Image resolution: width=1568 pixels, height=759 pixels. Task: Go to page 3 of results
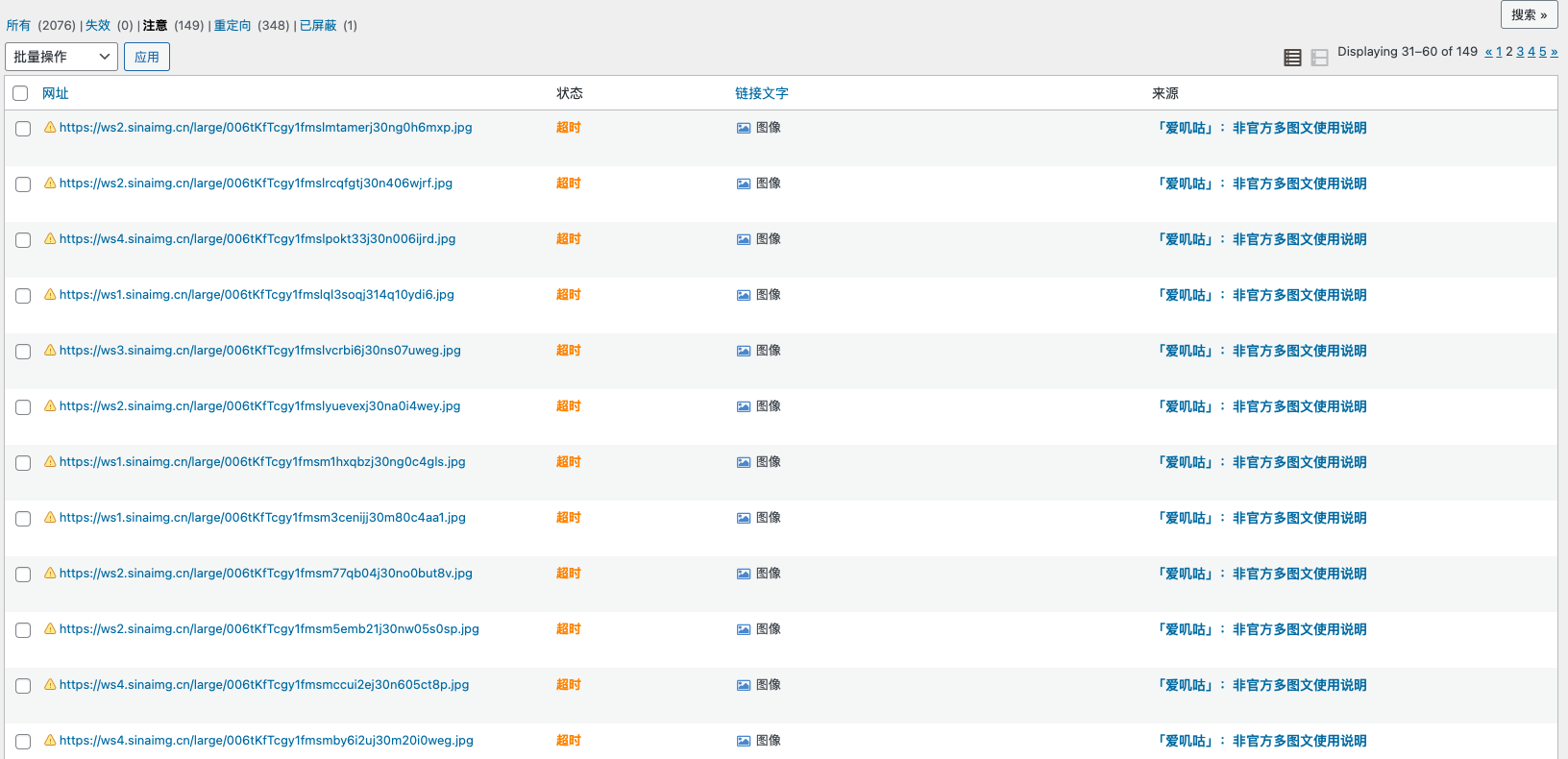click(1520, 52)
